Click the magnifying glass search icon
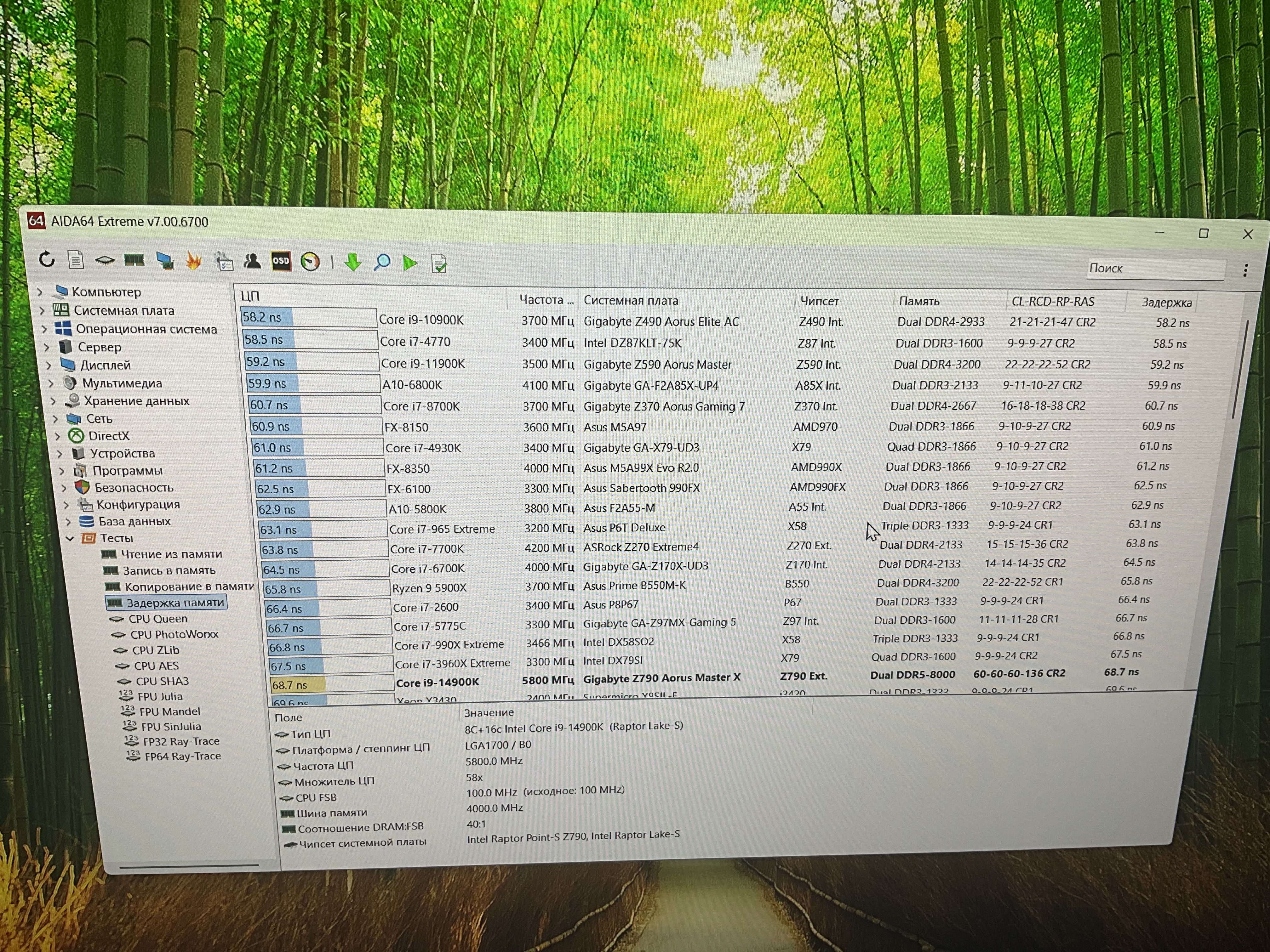 [382, 263]
